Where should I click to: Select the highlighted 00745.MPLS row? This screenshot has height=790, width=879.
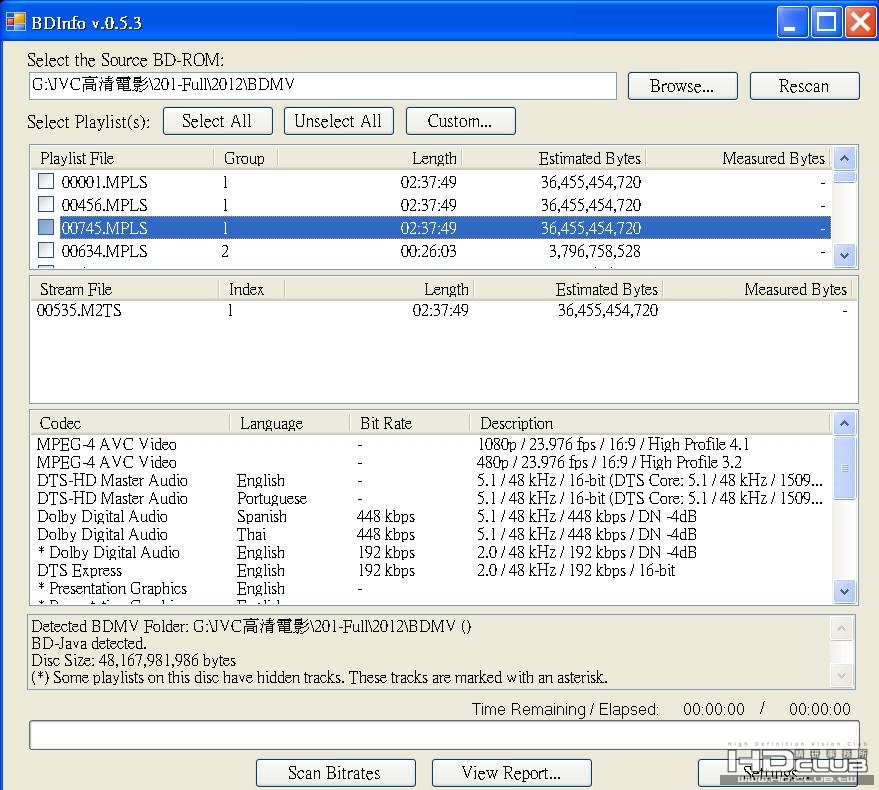(431, 228)
